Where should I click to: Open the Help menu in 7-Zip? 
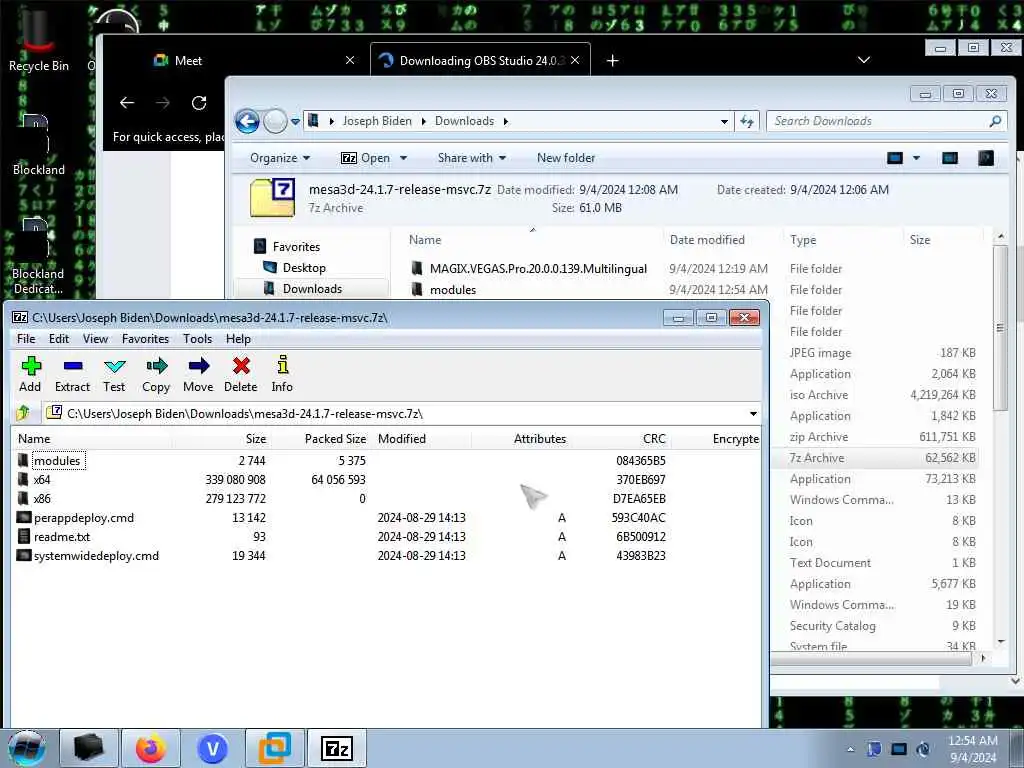click(238, 339)
